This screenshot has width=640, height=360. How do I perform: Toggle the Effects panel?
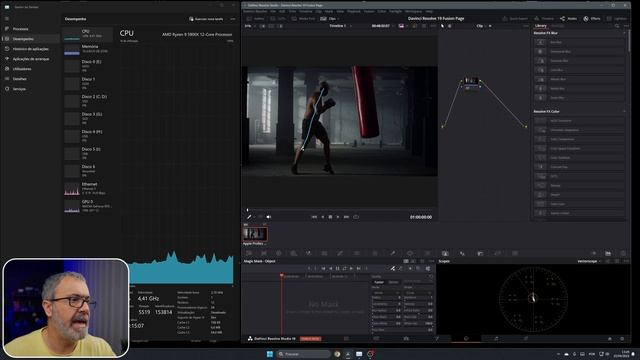(x=592, y=18)
